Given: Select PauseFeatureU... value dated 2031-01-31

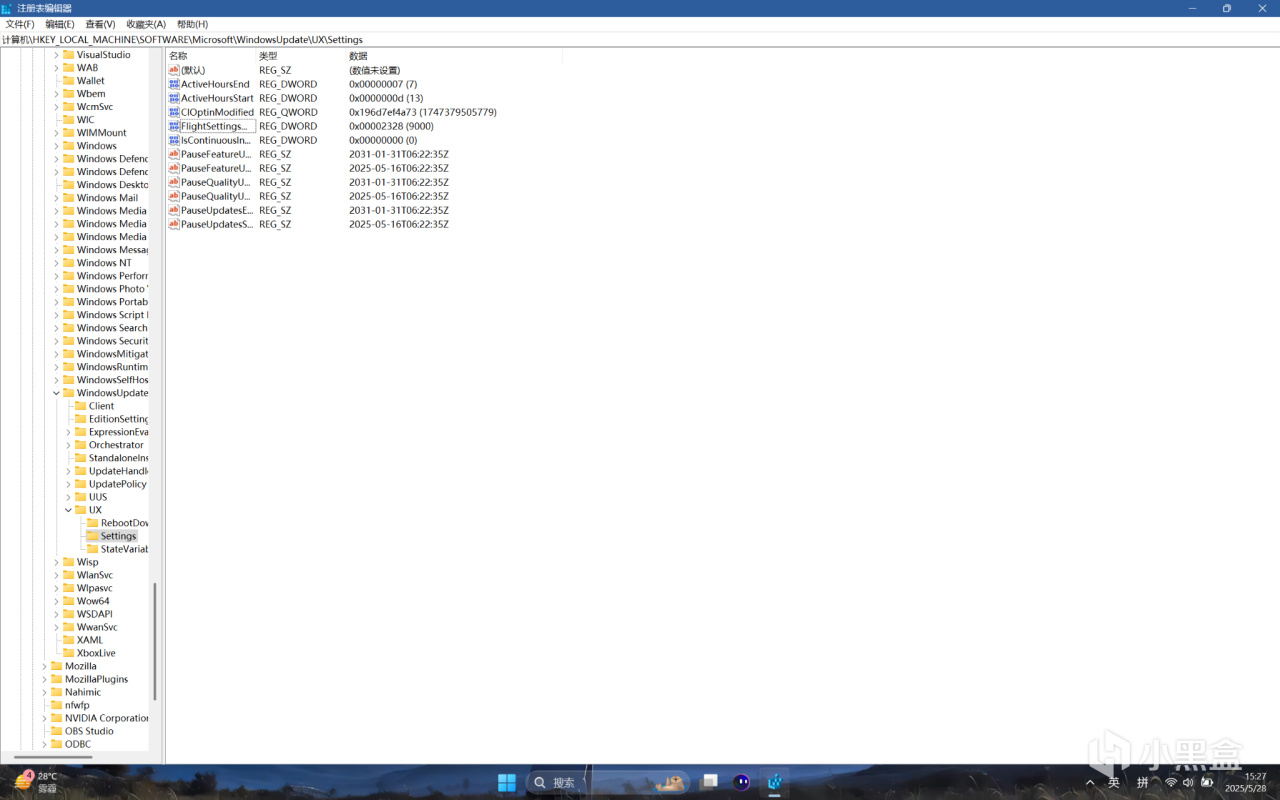Looking at the screenshot, I should point(216,154).
